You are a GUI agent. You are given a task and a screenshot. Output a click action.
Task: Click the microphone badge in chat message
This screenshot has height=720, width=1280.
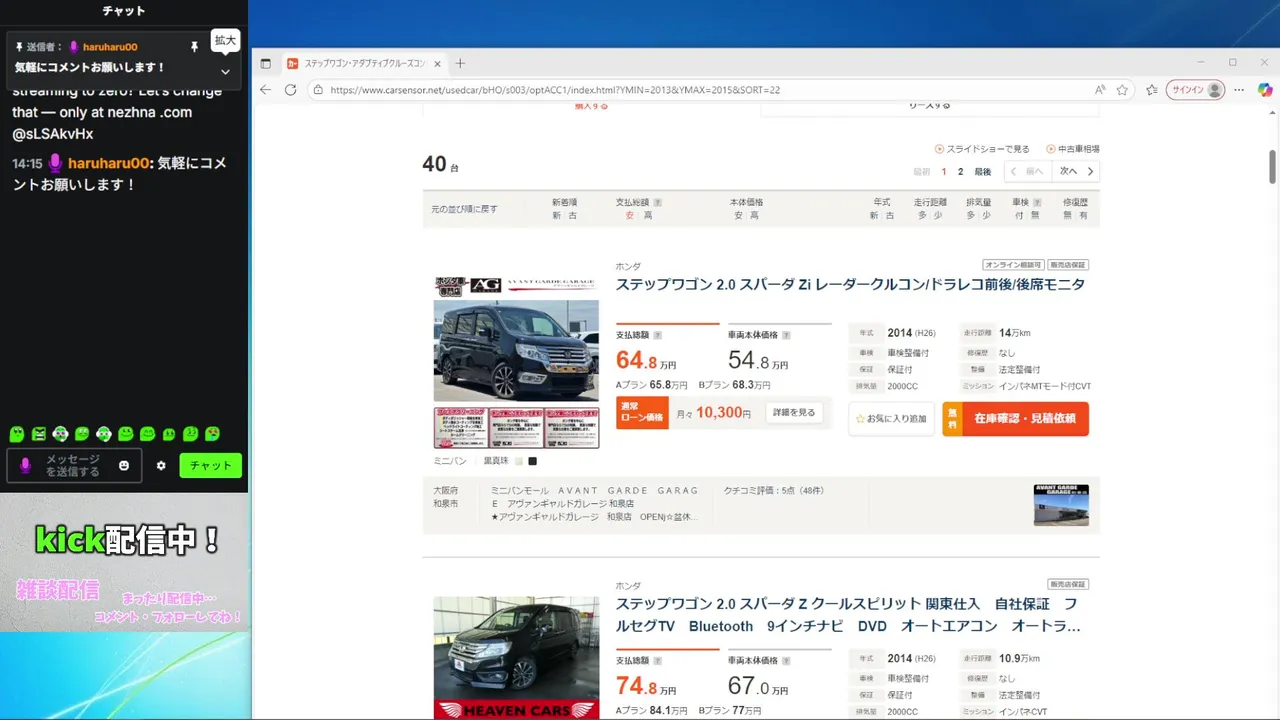tap(56, 163)
